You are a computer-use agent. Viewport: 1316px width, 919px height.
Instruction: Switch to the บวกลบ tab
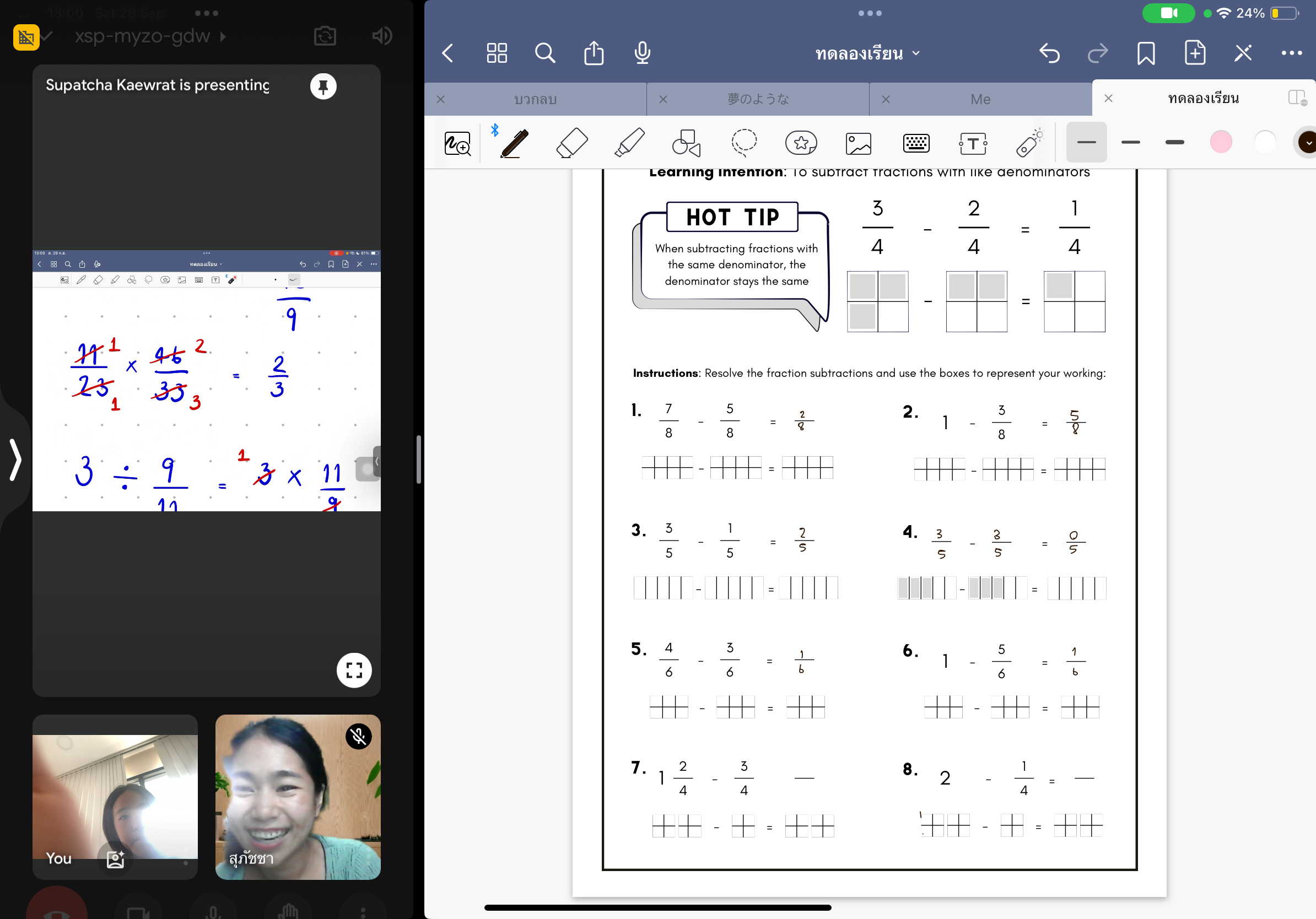535,99
